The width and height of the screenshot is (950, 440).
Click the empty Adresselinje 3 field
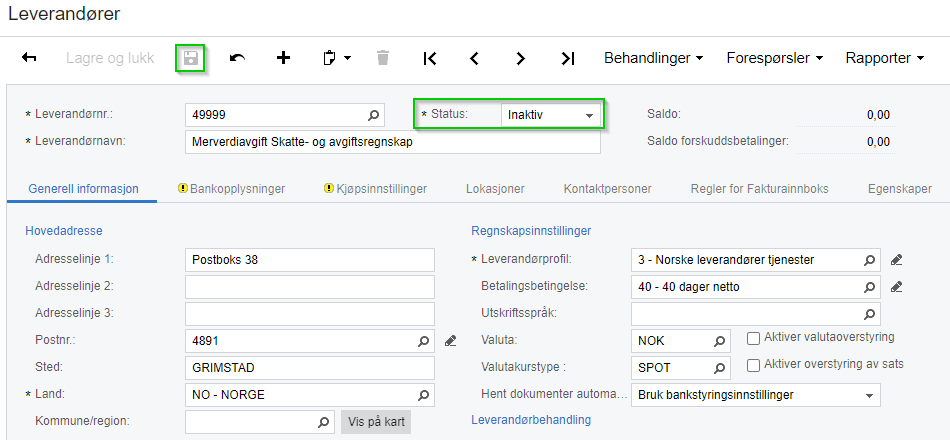click(310, 314)
